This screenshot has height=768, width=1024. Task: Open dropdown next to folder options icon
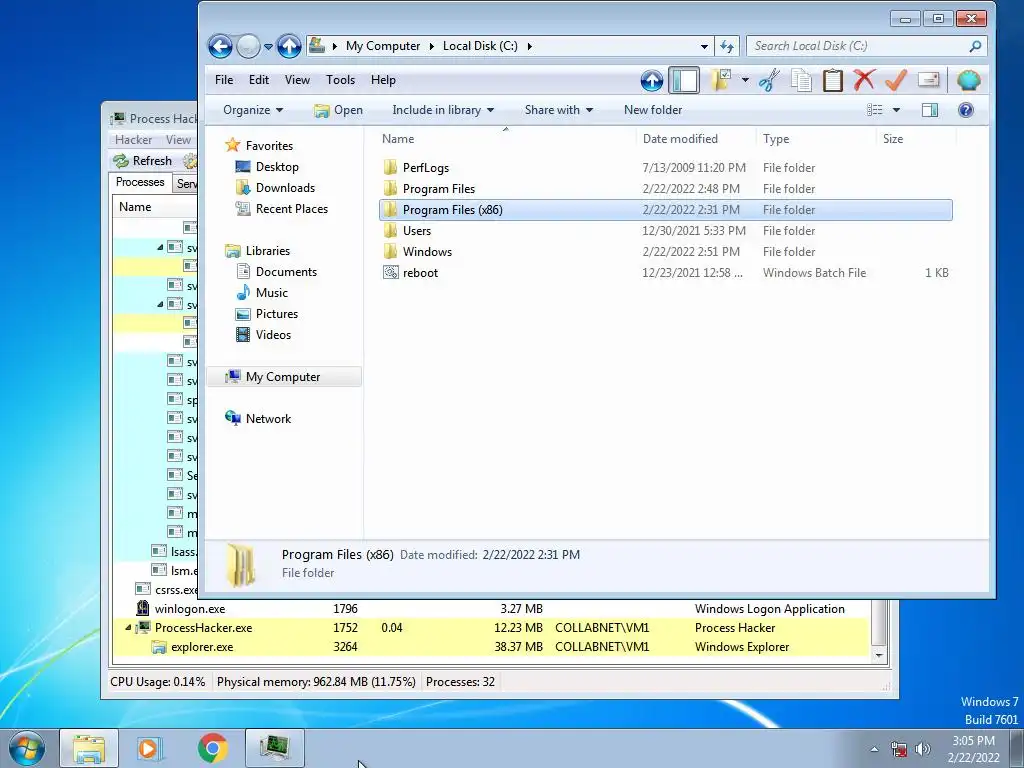tap(745, 80)
